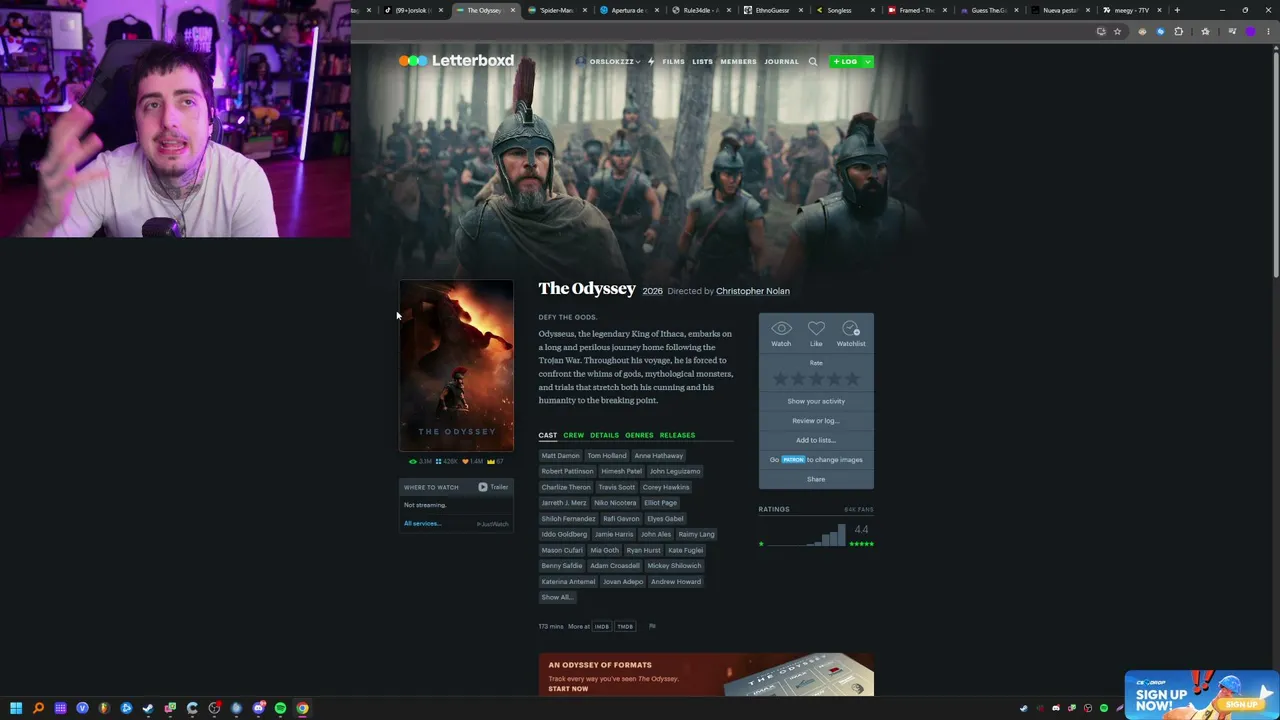Click the Letterboxd logo
This screenshot has height=720, width=1280.
(456, 61)
